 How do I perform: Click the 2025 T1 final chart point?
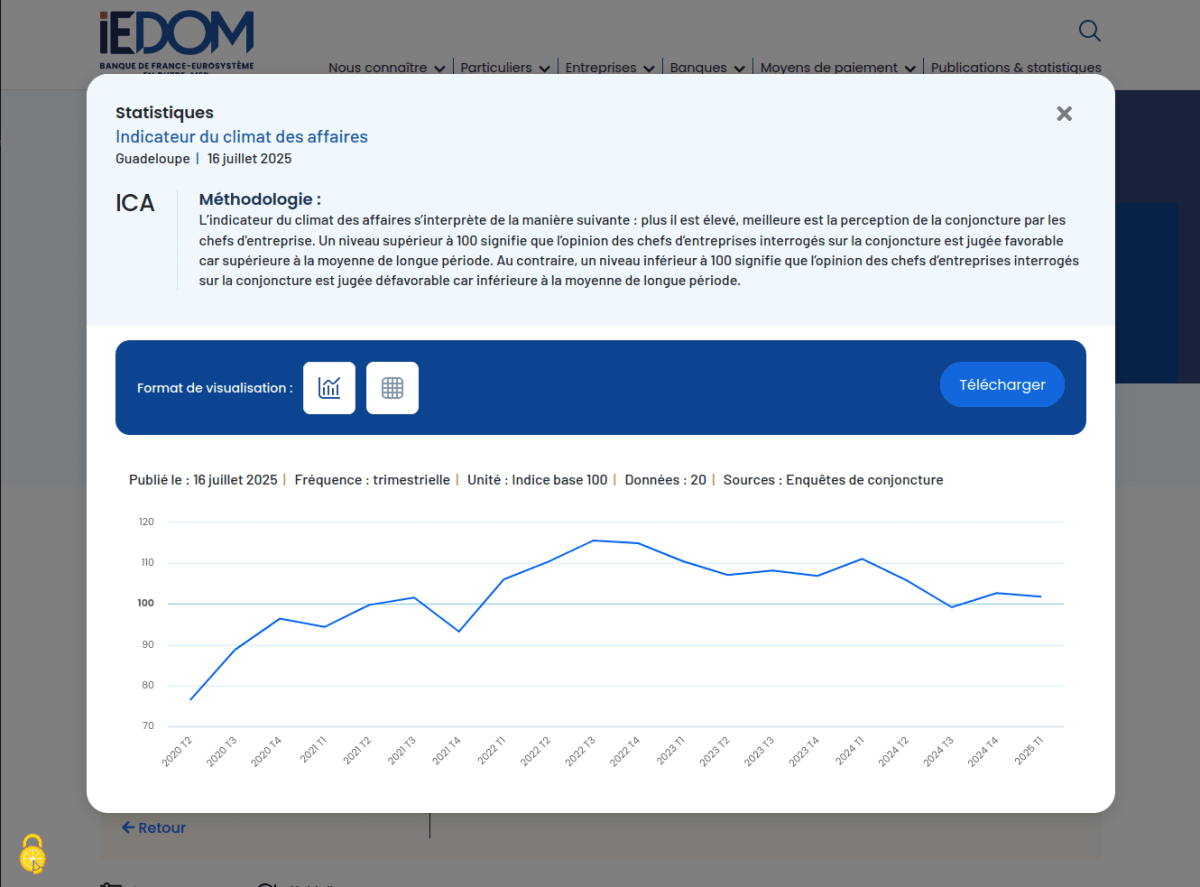1041,597
